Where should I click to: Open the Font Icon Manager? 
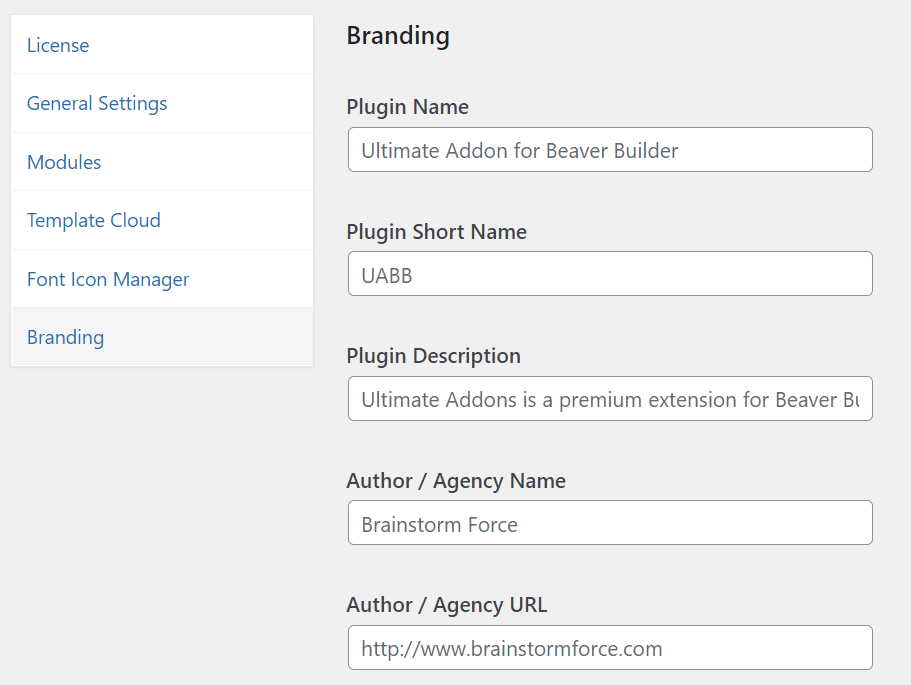click(x=107, y=279)
